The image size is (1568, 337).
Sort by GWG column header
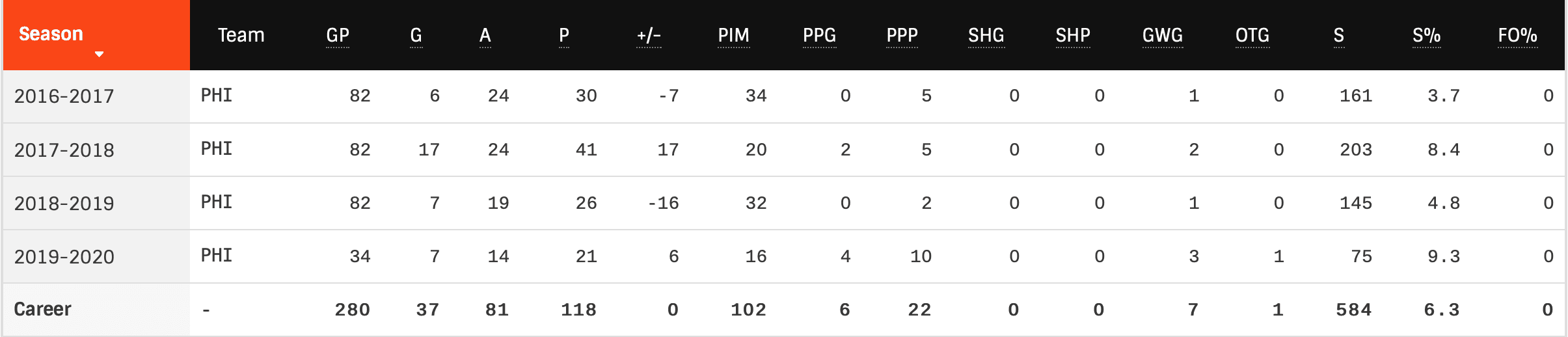1163,35
